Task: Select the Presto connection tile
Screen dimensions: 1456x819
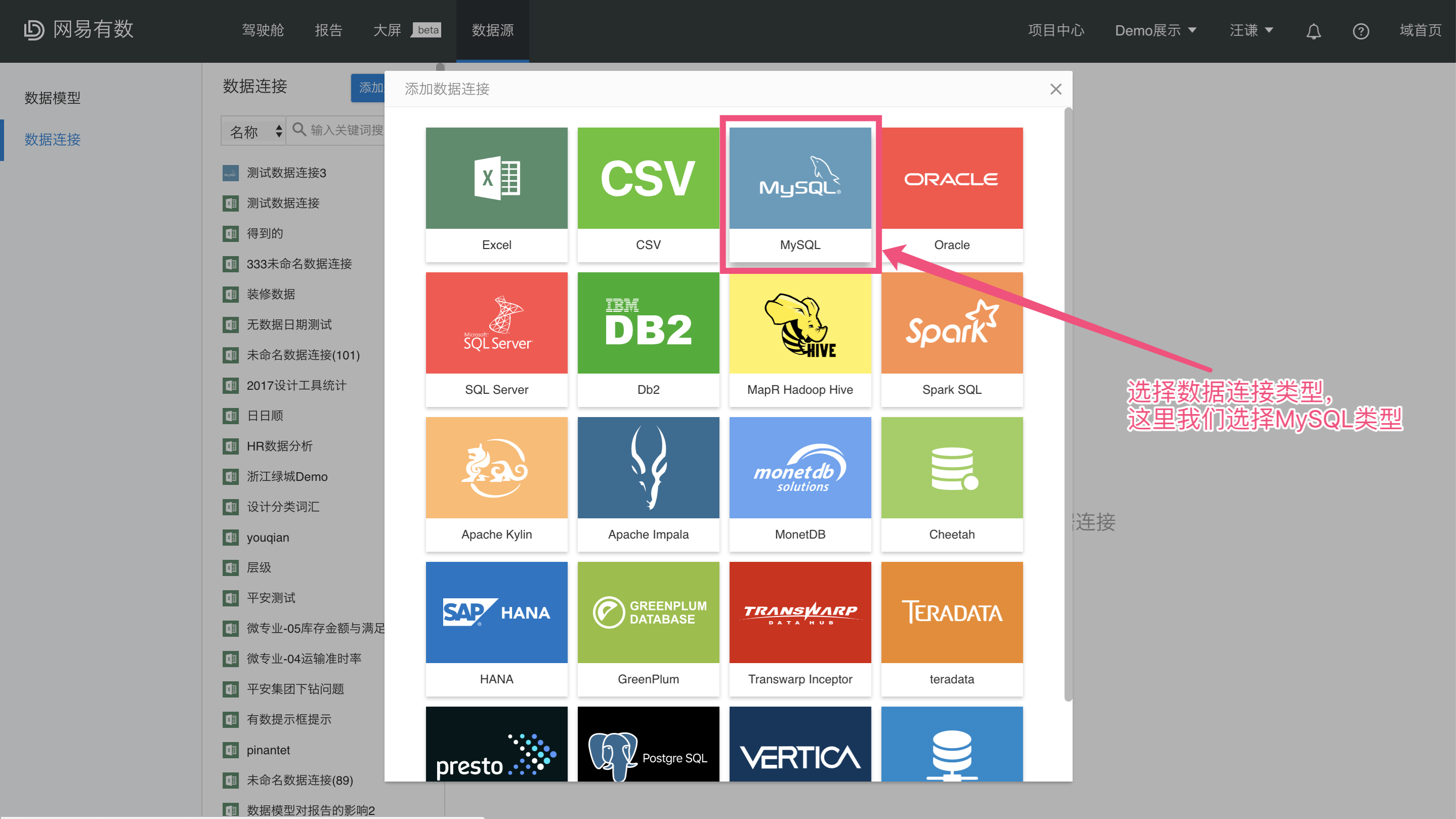Action: (x=496, y=744)
